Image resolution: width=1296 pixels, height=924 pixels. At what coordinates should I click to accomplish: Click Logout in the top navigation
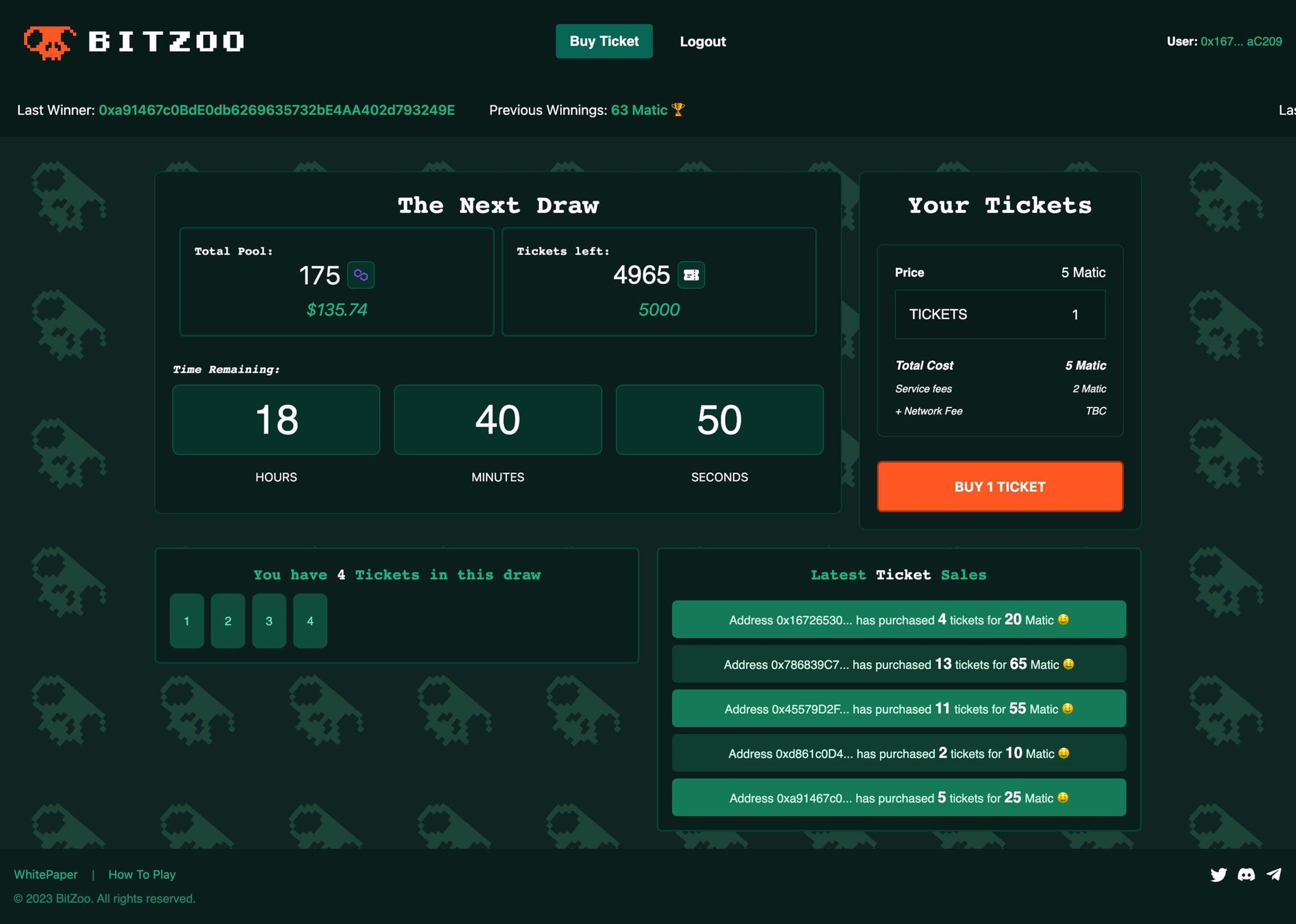point(702,42)
